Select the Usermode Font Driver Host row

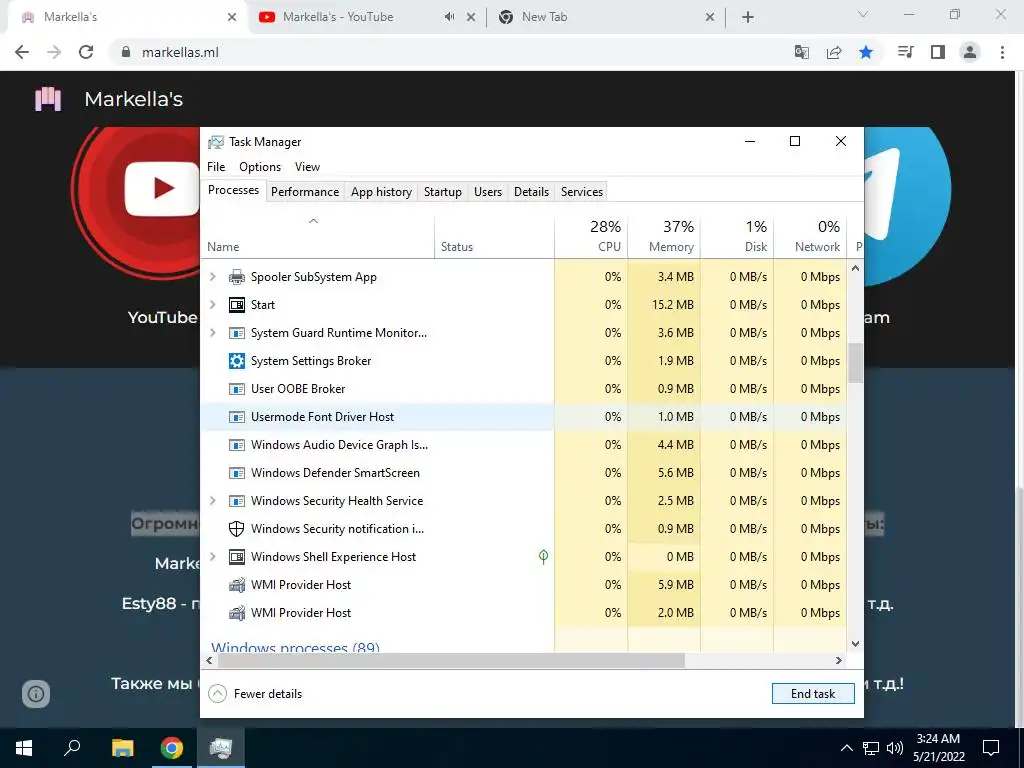[x=523, y=417]
